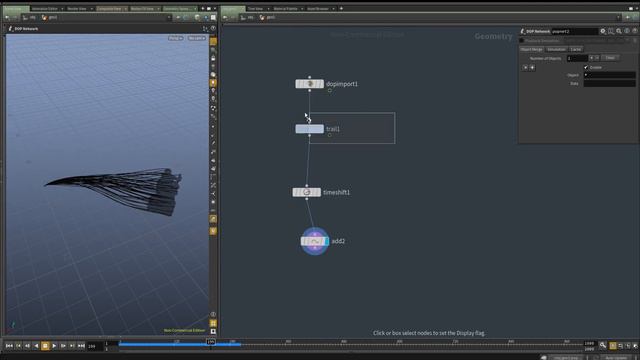Screen dimensions: 640x360
Task: Open the Persp camera menu in viewport
Action: (x=176, y=38)
